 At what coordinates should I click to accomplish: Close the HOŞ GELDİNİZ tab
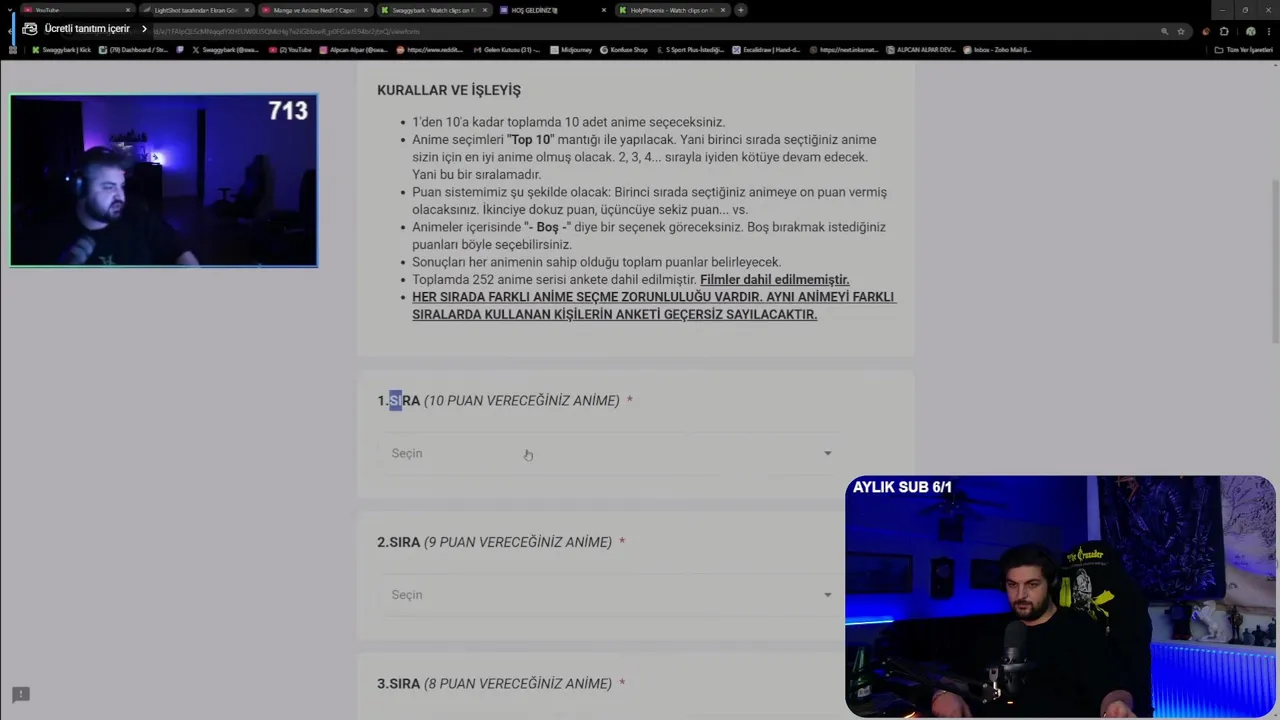click(x=604, y=10)
